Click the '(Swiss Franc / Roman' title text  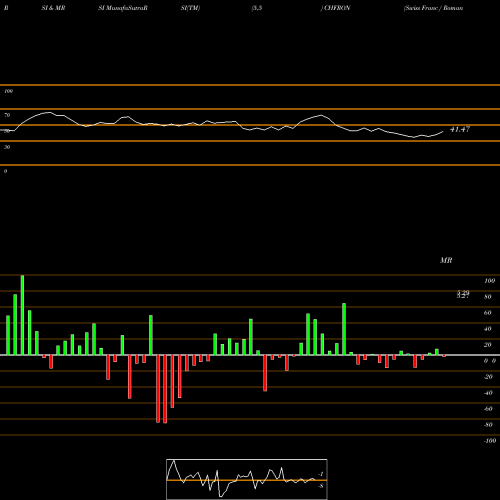click(433, 8)
